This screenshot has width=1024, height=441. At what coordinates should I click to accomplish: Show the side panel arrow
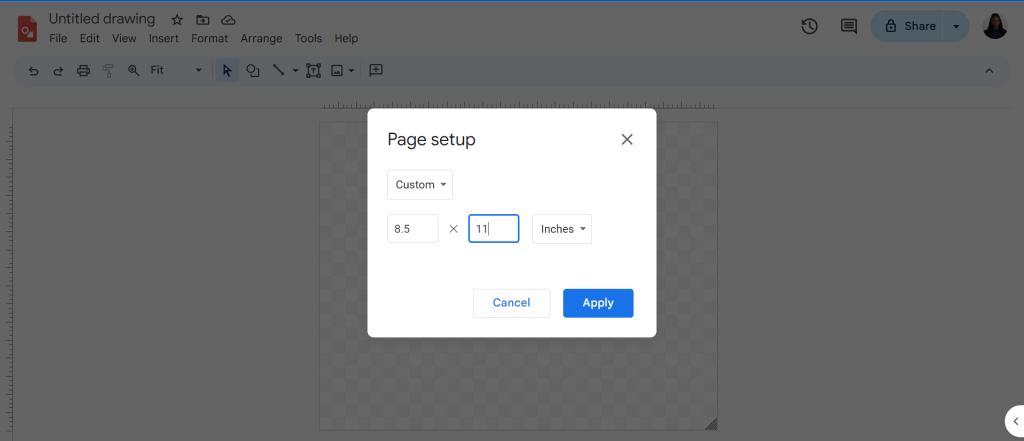(x=1016, y=421)
